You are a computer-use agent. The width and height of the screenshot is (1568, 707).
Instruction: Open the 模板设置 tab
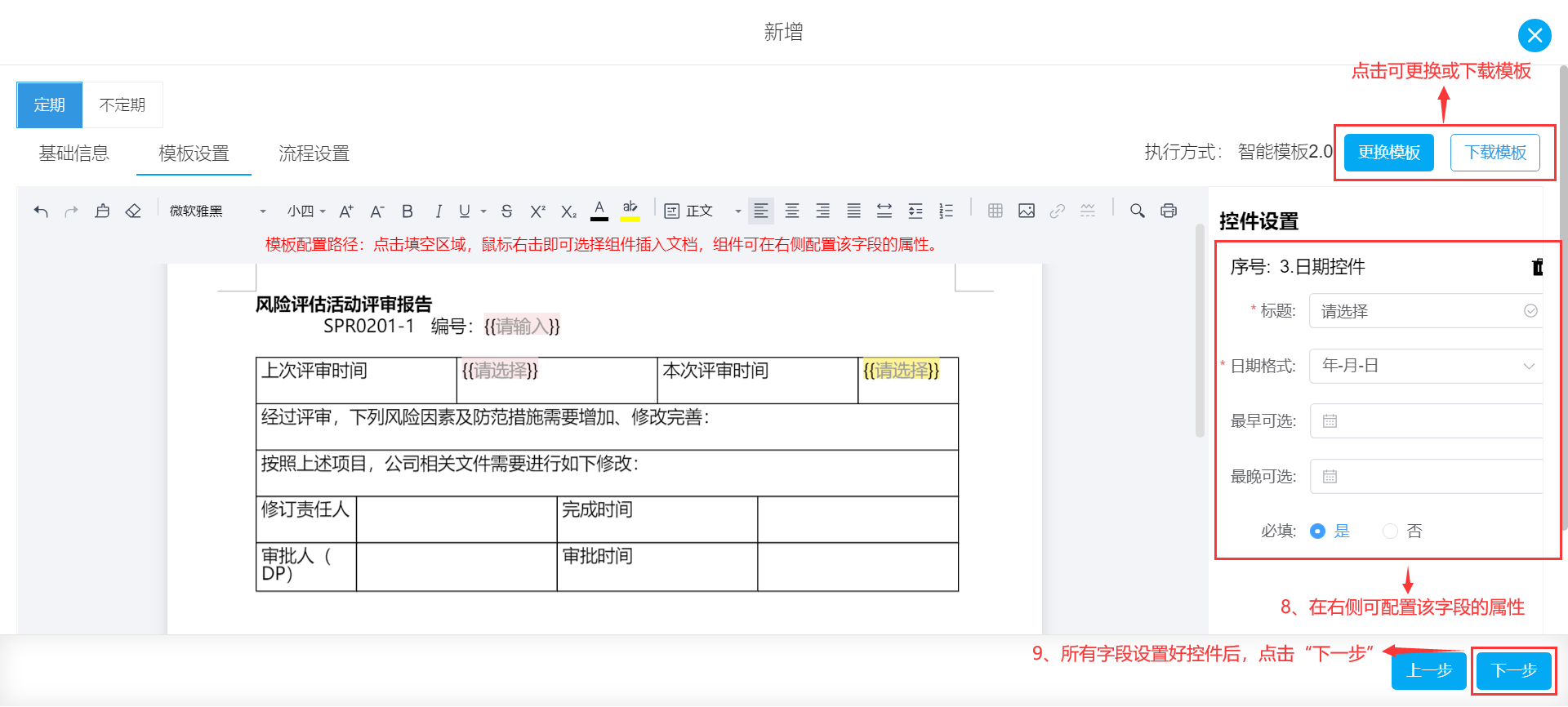coord(194,153)
